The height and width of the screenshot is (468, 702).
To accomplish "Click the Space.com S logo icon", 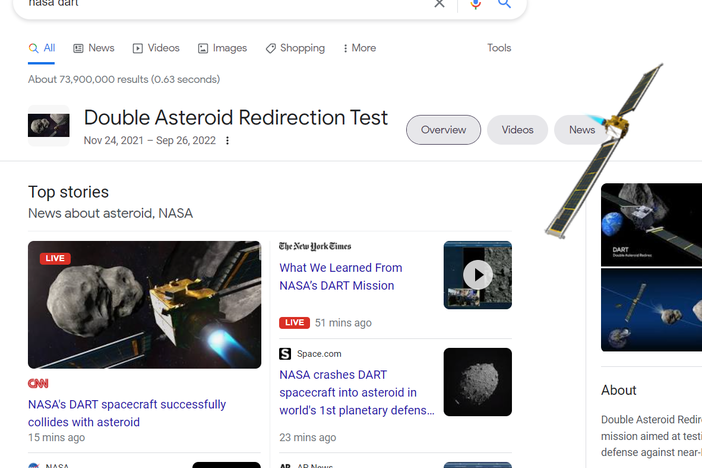I will click(285, 354).
